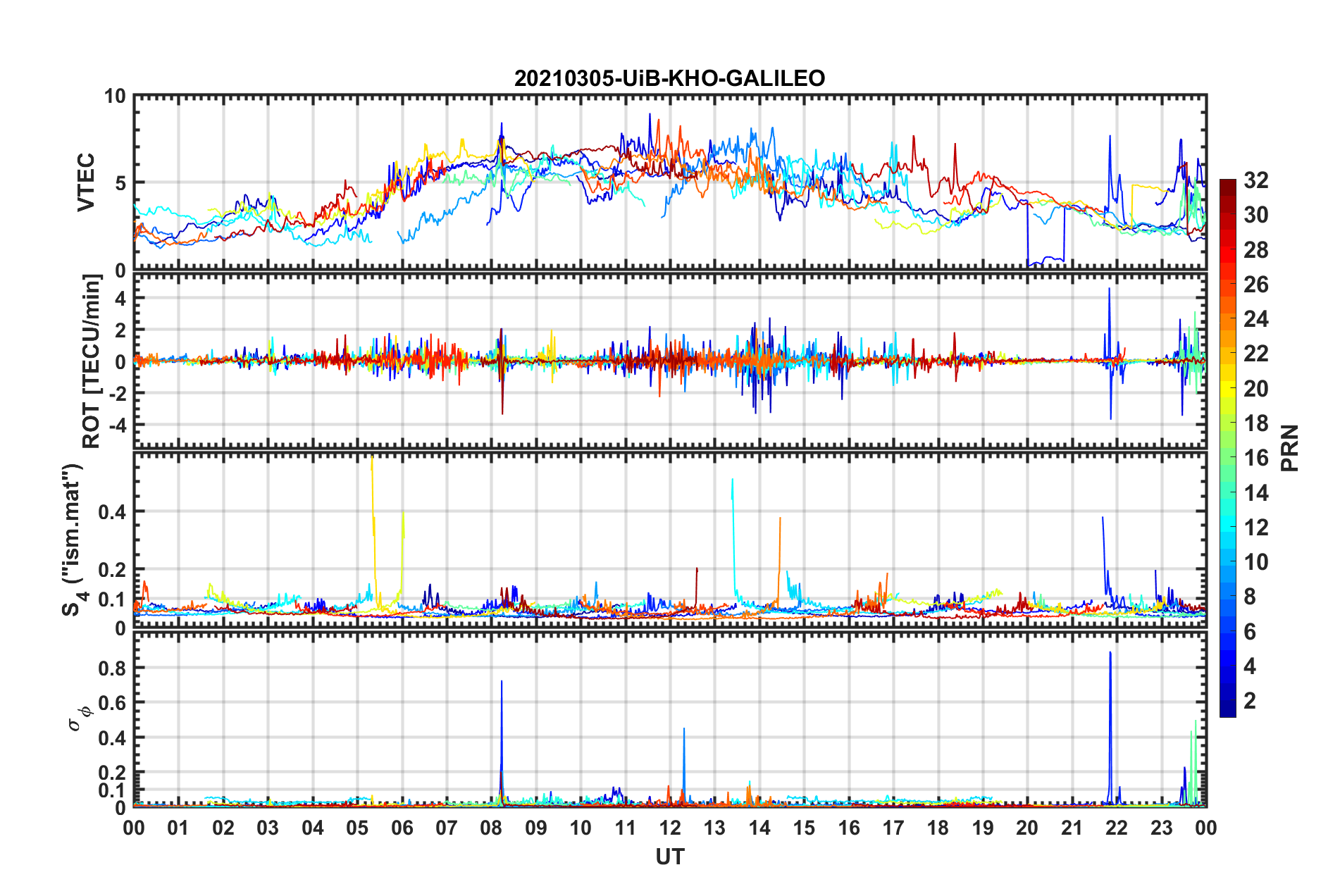Click colorbar tick label 26
This screenshot has width=1340, height=896.
(x=1256, y=285)
